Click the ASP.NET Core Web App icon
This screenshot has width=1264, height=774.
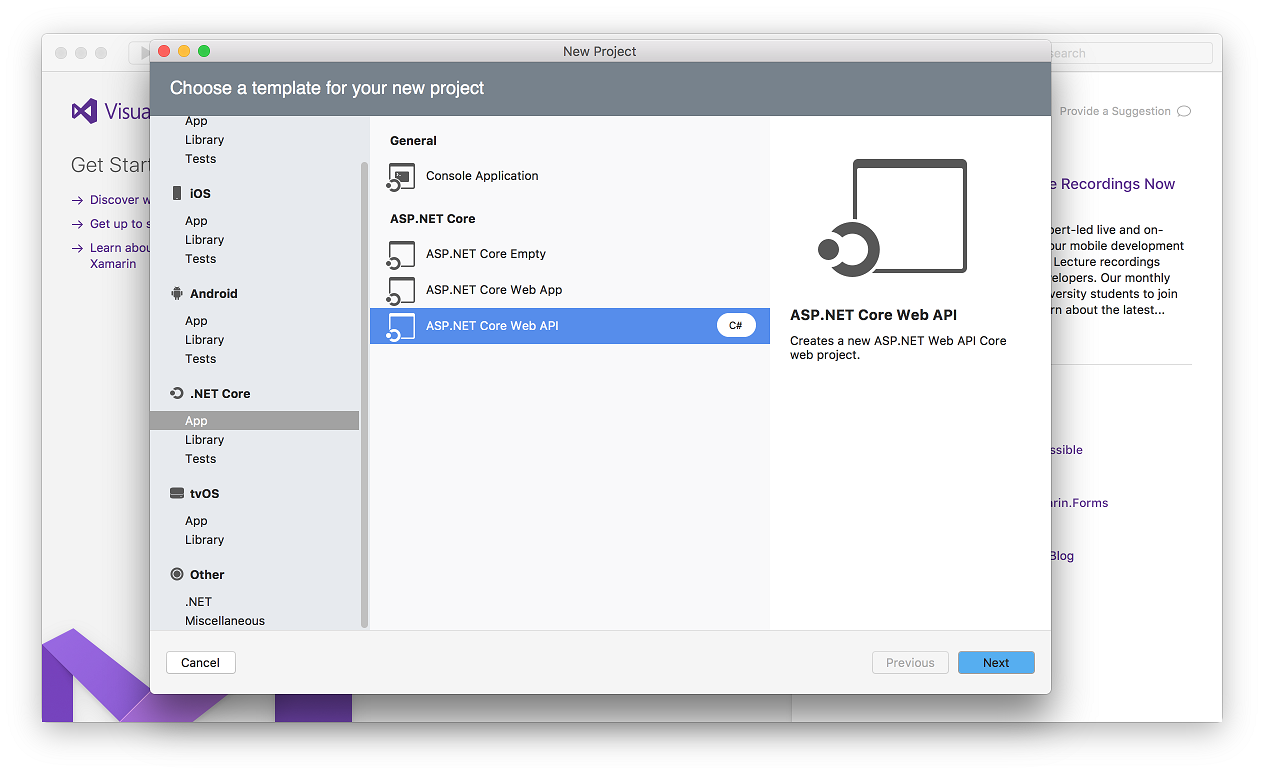[x=401, y=290]
